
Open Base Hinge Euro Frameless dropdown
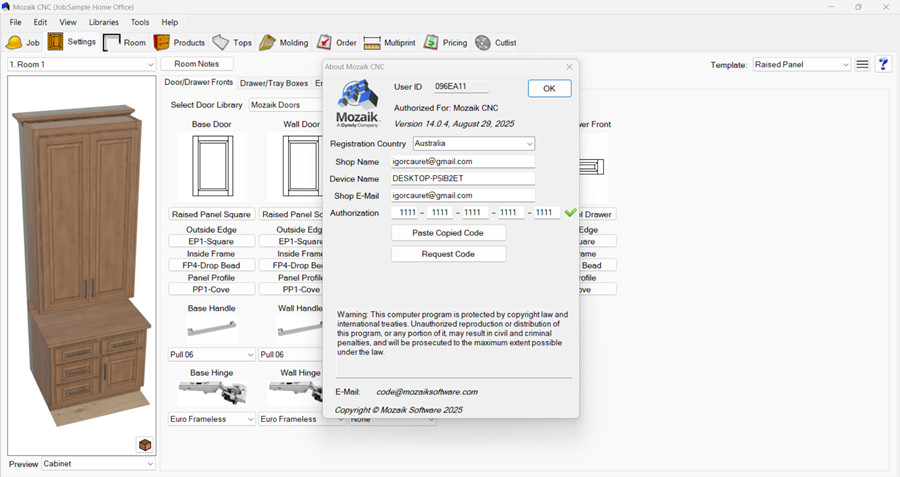click(x=211, y=419)
